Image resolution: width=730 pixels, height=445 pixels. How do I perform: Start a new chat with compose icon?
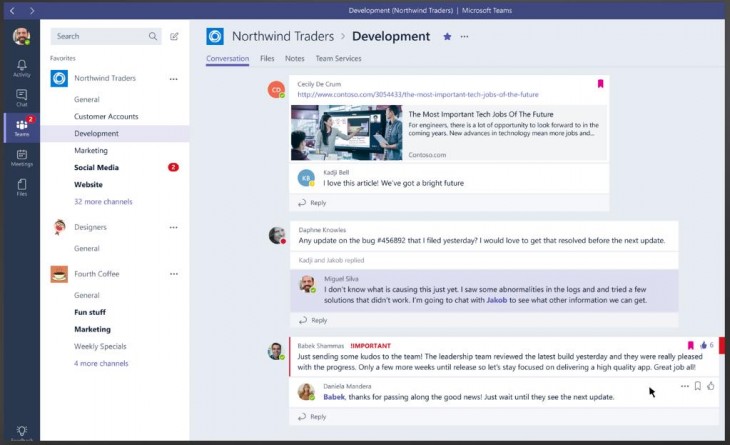(x=174, y=36)
